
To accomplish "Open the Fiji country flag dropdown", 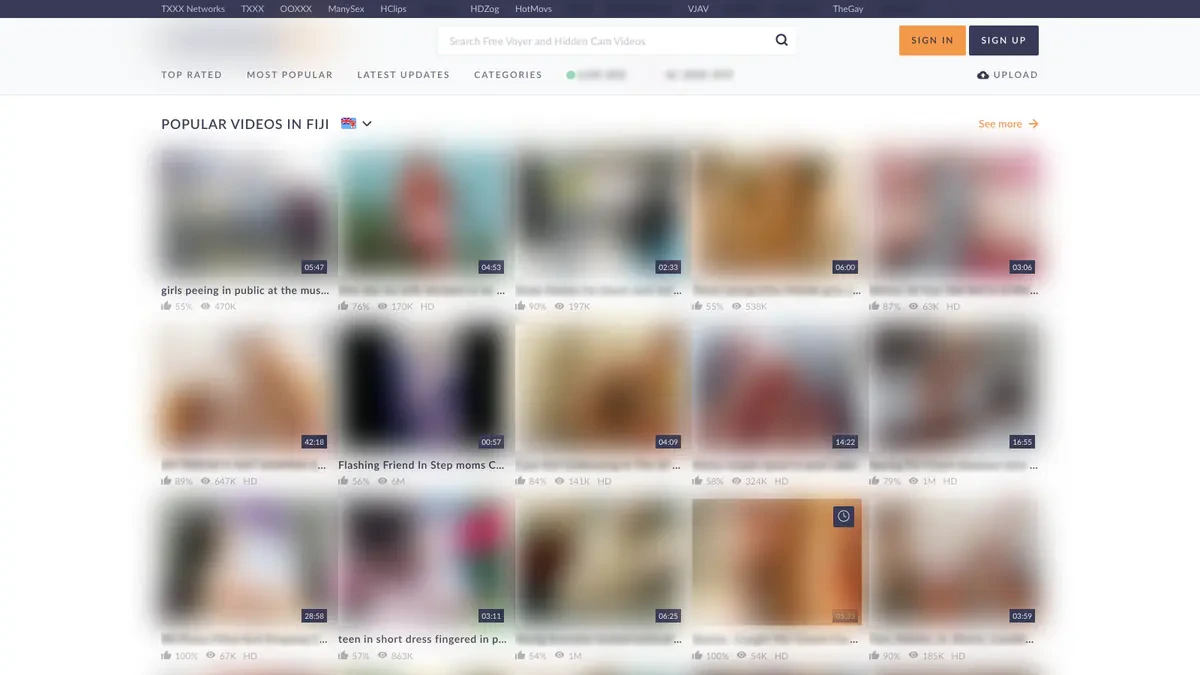I will click(357, 123).
